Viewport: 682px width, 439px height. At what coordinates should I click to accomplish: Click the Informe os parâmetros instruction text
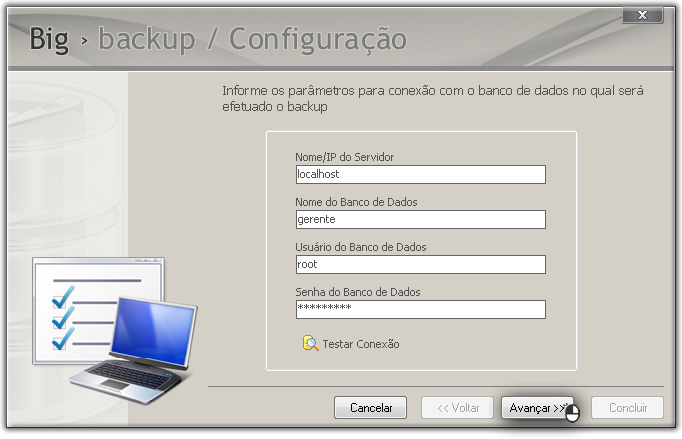[432, 98]
